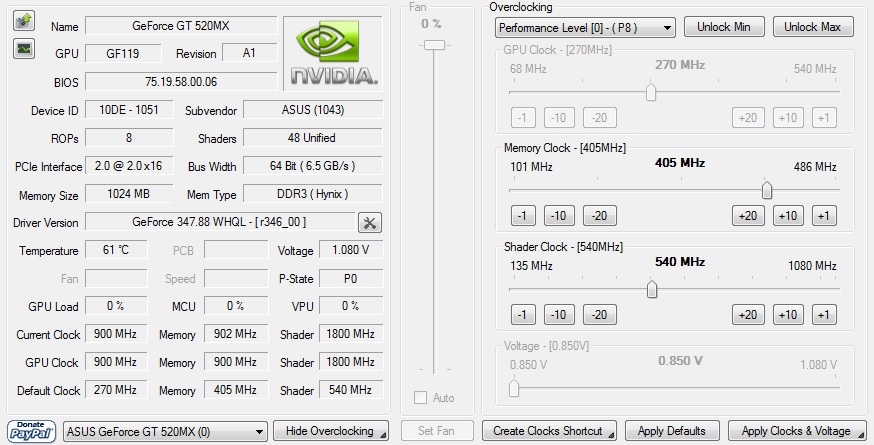
Task: Click the Unlock Min button
Action: 723,27
